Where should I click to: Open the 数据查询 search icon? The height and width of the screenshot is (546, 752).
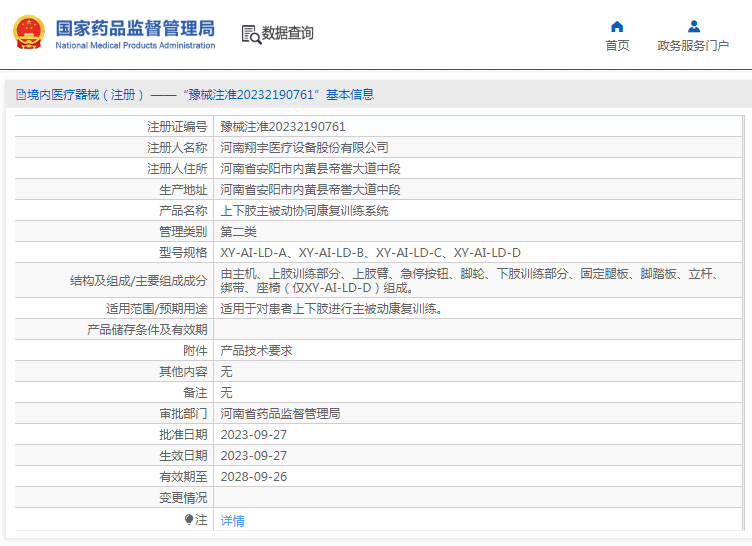click(x=251, y=34)
